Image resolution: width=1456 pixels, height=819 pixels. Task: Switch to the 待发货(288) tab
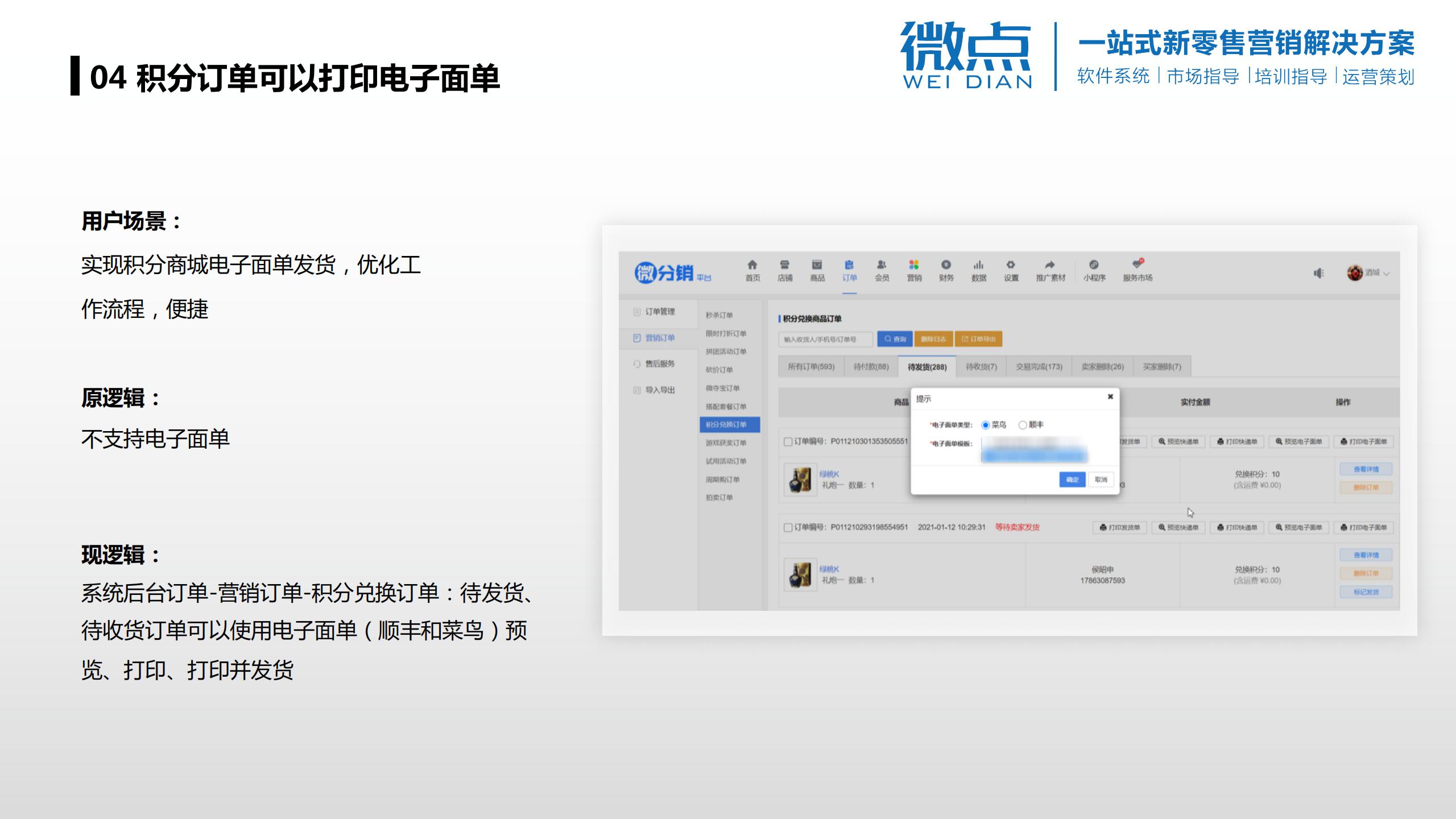point(927,367)
